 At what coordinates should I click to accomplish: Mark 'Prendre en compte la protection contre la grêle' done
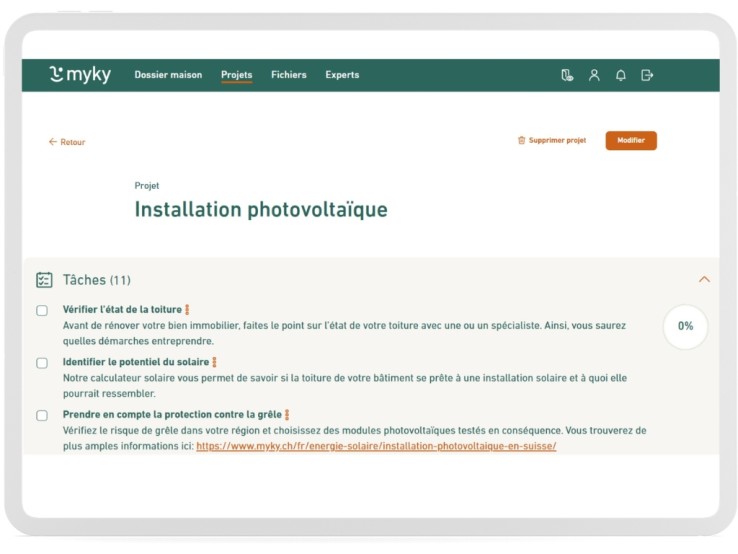tap(42, 415)
